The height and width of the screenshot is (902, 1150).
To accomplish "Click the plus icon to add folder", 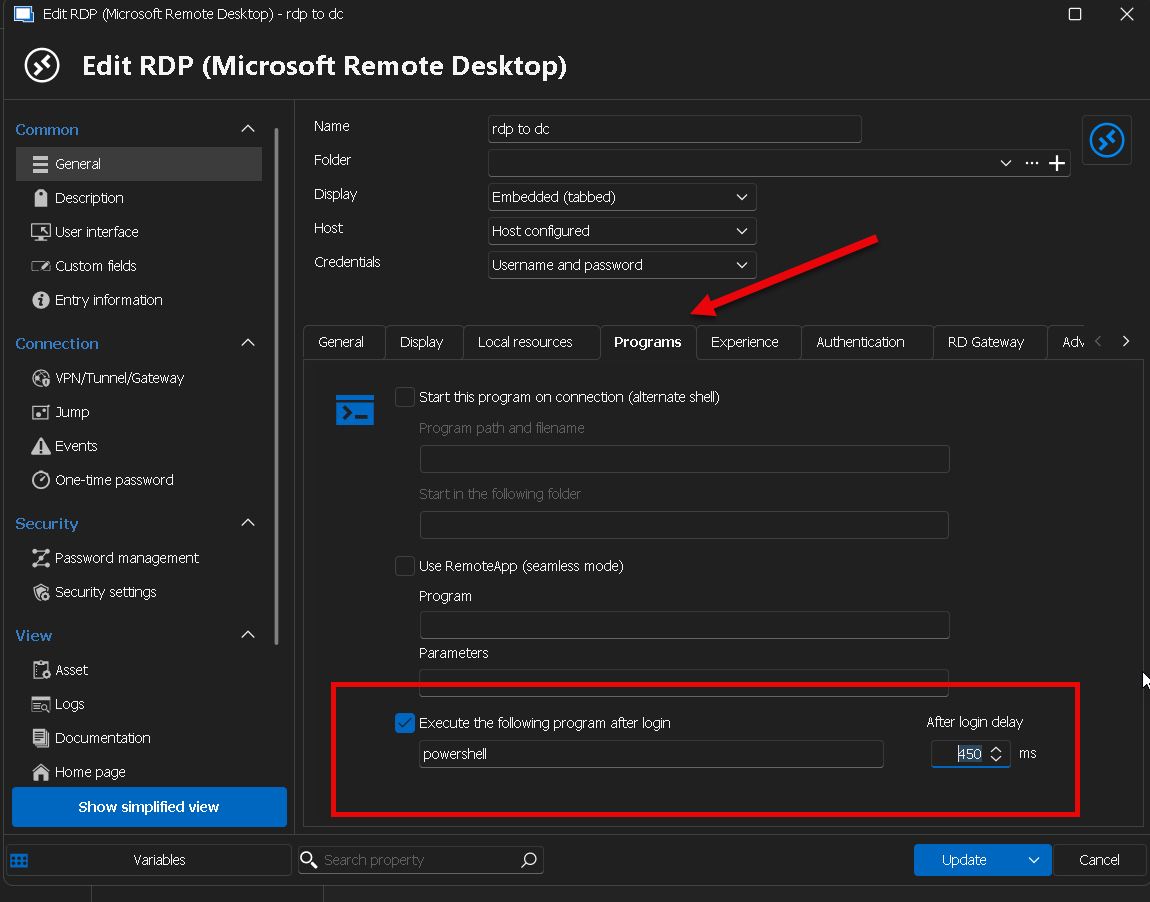I will click(x=1057, y=163).
